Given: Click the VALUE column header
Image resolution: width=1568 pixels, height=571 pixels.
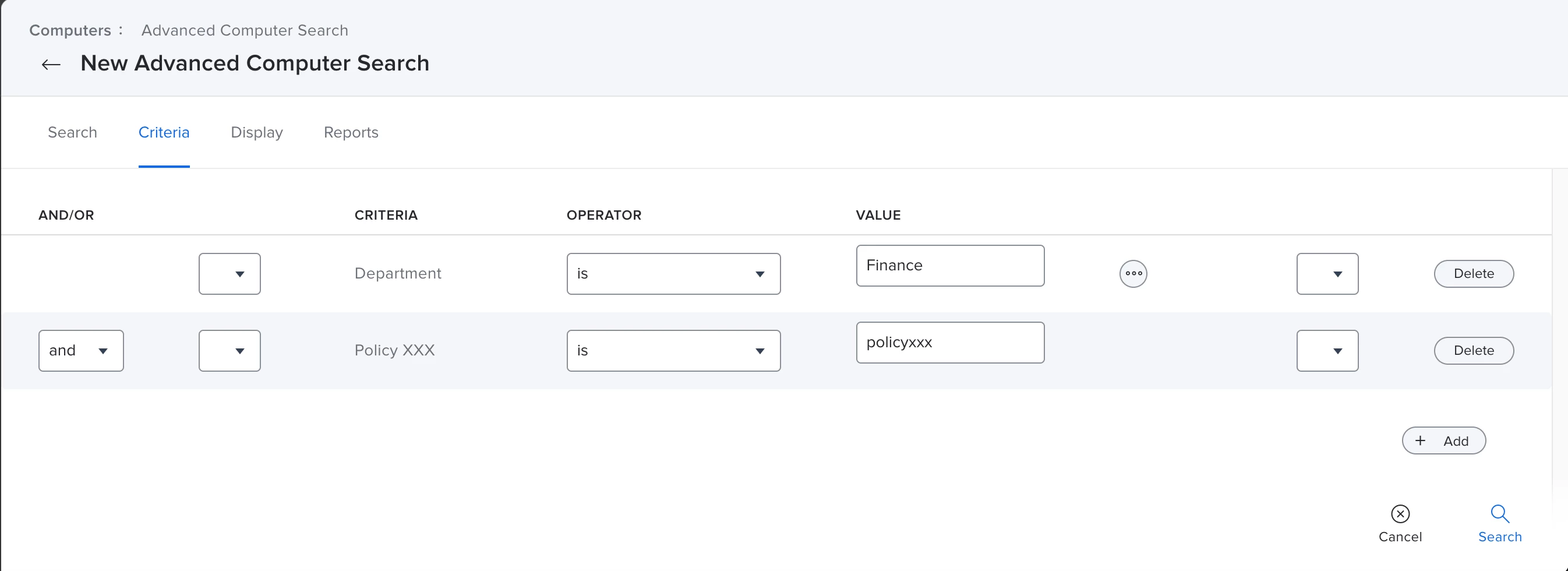Looking at the screenshot, I should tap(878, 215).
